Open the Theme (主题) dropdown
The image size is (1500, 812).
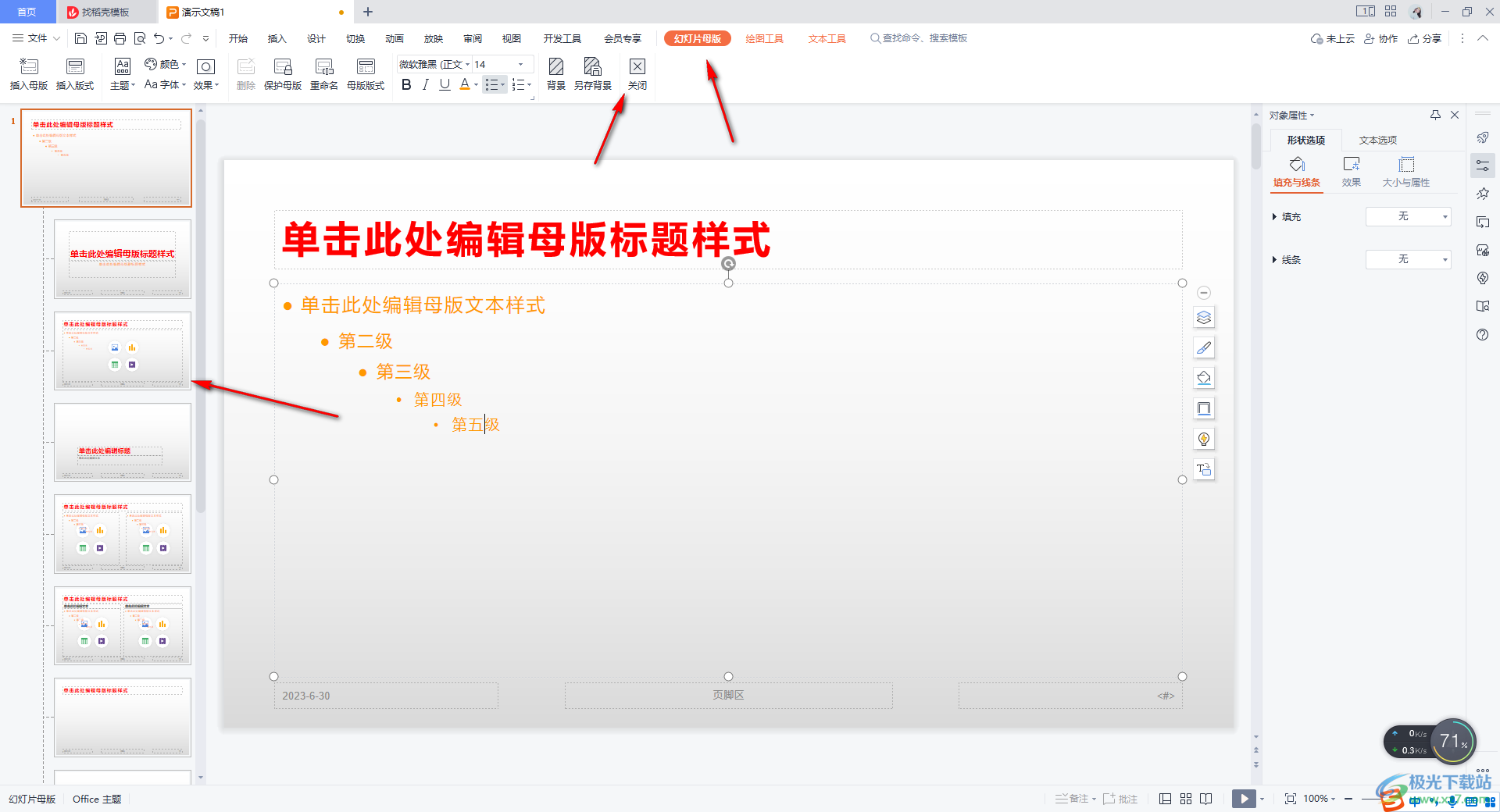click(x=123, y=74)
